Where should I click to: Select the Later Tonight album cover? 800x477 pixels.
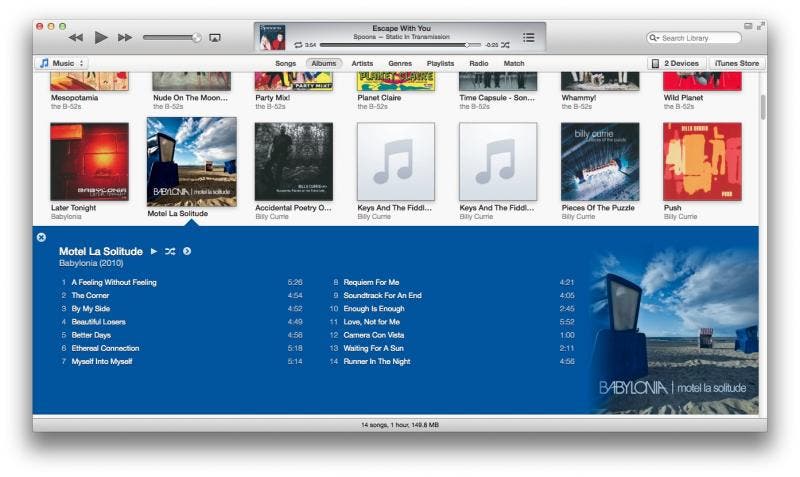[89, 162]
